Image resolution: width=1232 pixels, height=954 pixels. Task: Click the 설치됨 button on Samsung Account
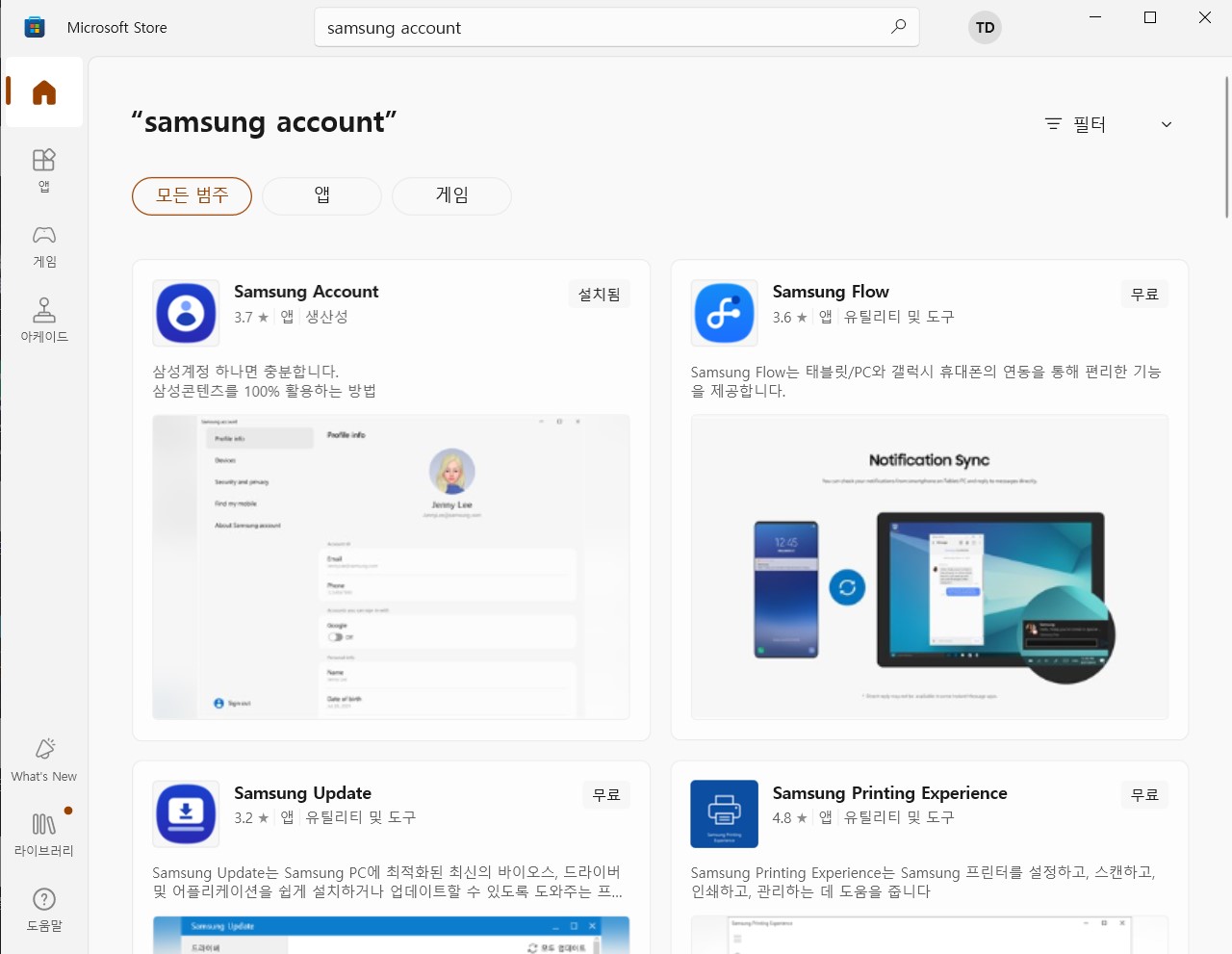point(599,295)
